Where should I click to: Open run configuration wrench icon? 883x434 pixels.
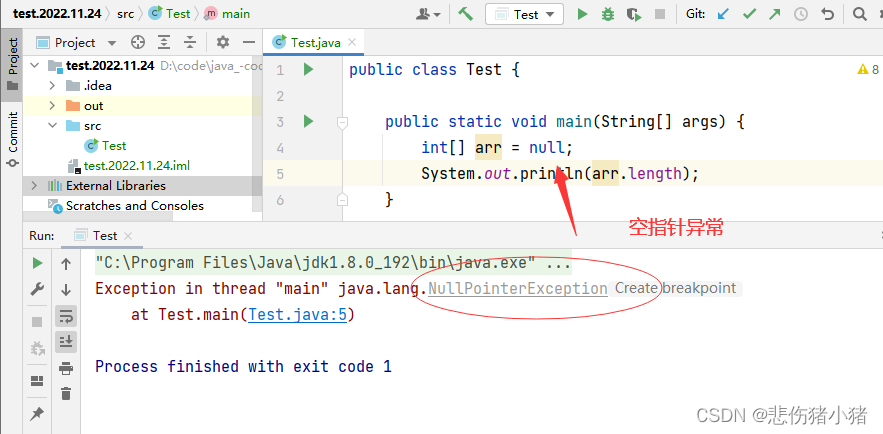pos(37,289)
